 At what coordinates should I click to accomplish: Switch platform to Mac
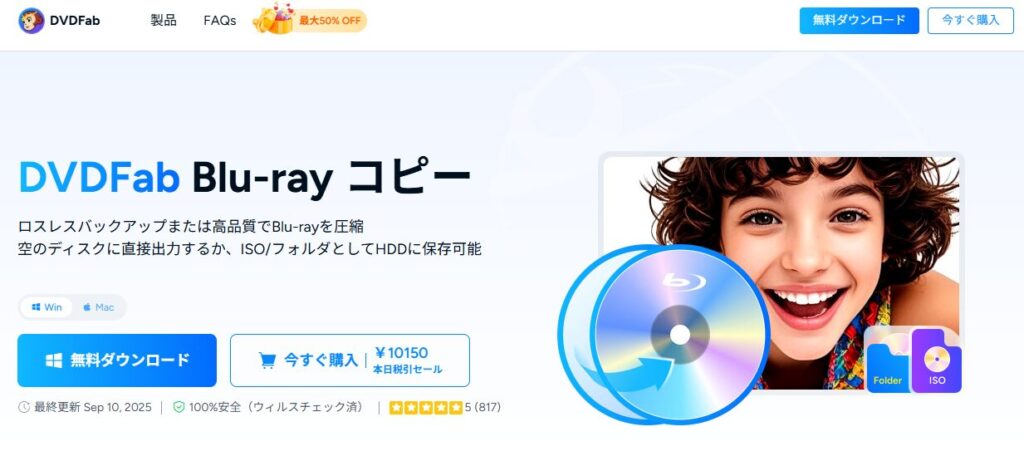pyautogui.click(x=98, y=307)
